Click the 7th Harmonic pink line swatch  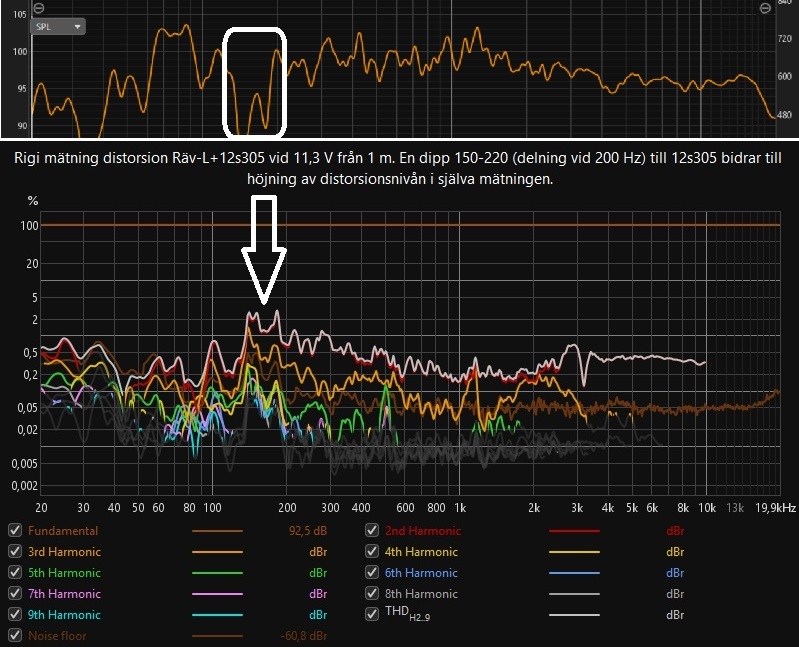(x=217, y=594)
